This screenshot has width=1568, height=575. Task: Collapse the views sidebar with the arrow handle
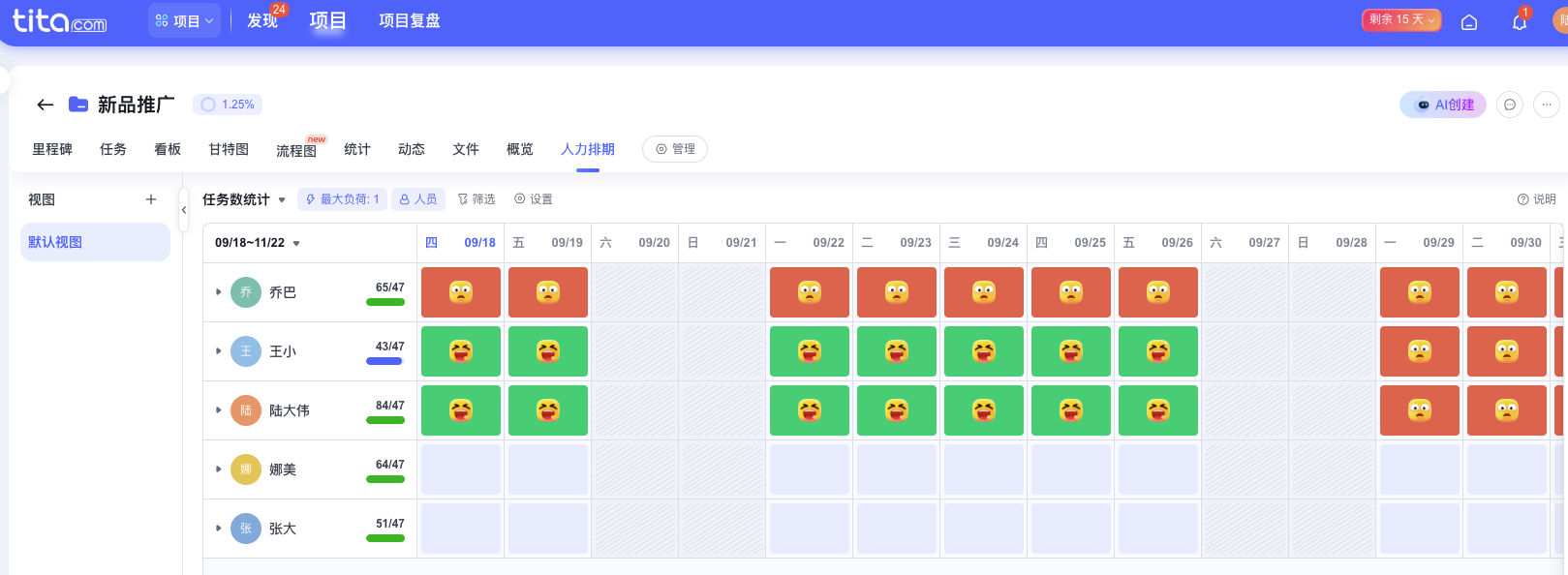pyautogui.click(x=184, y=209)
